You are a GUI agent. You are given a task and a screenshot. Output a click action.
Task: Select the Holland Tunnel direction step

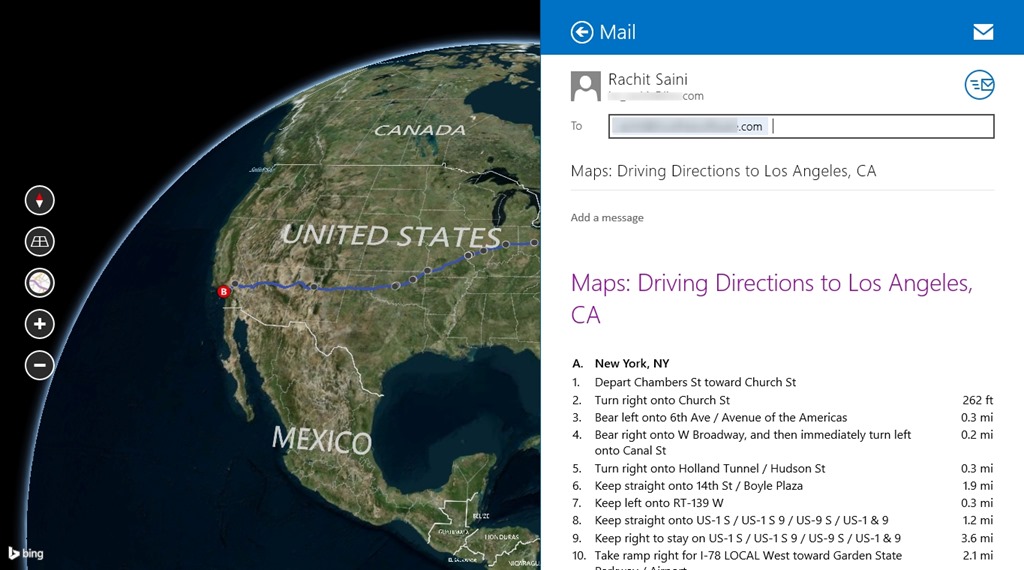click(x=710, y=468)
